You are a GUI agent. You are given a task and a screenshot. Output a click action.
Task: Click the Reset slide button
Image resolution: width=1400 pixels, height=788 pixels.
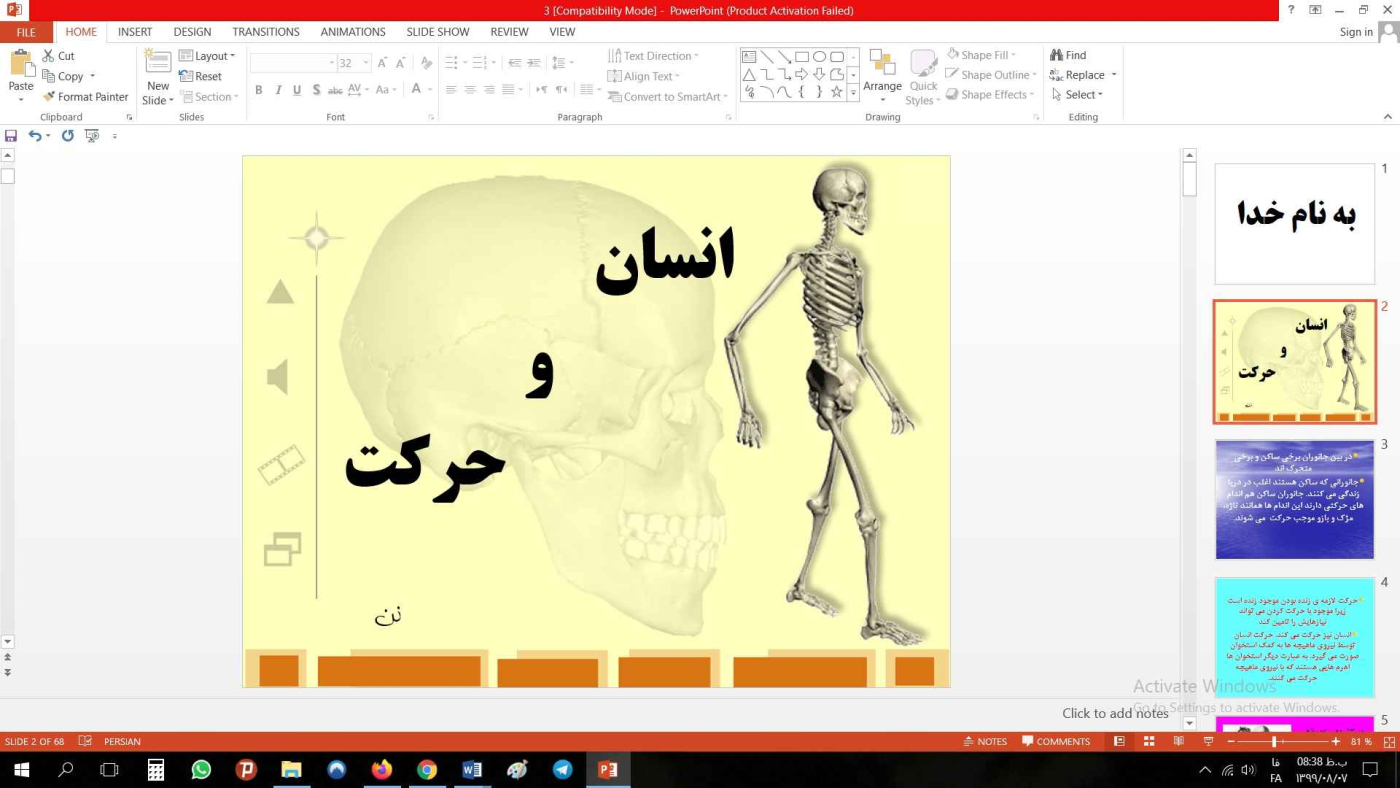201,76
